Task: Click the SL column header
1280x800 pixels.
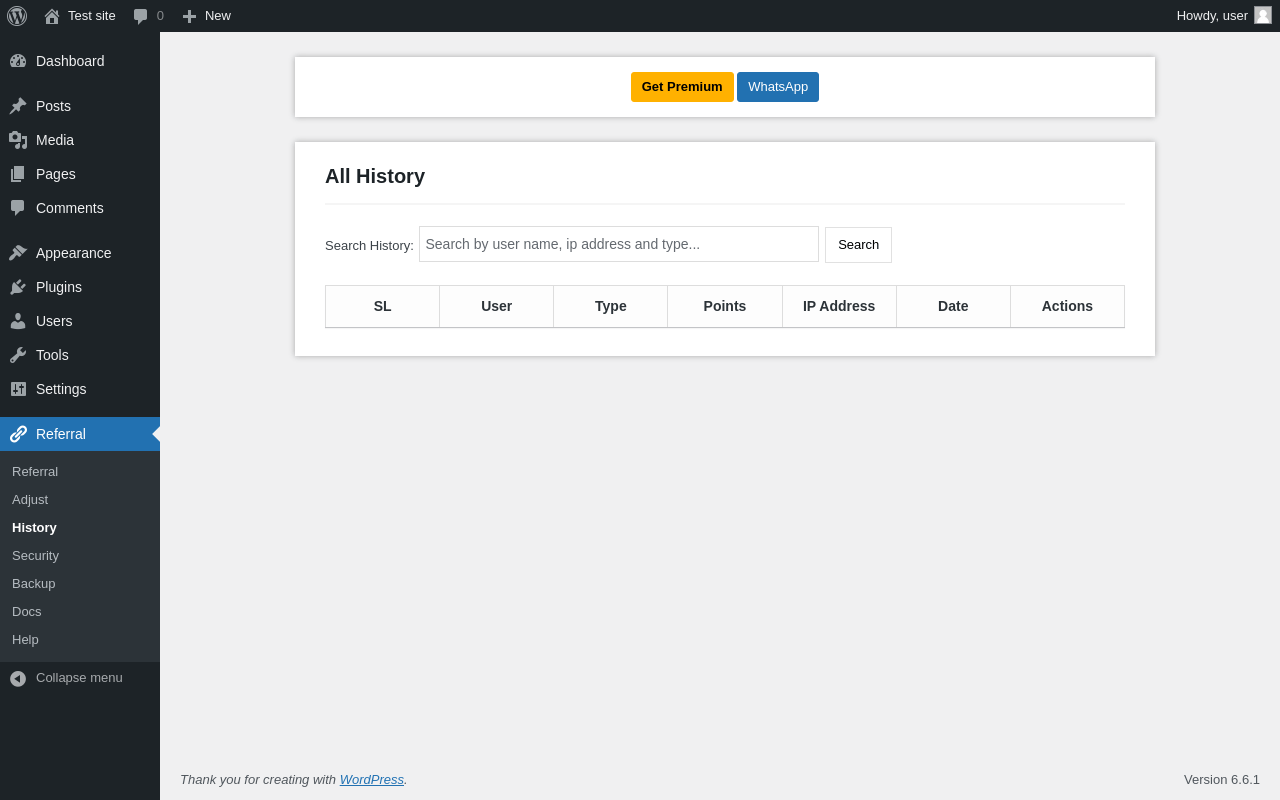Action: [x=383, y=306]
